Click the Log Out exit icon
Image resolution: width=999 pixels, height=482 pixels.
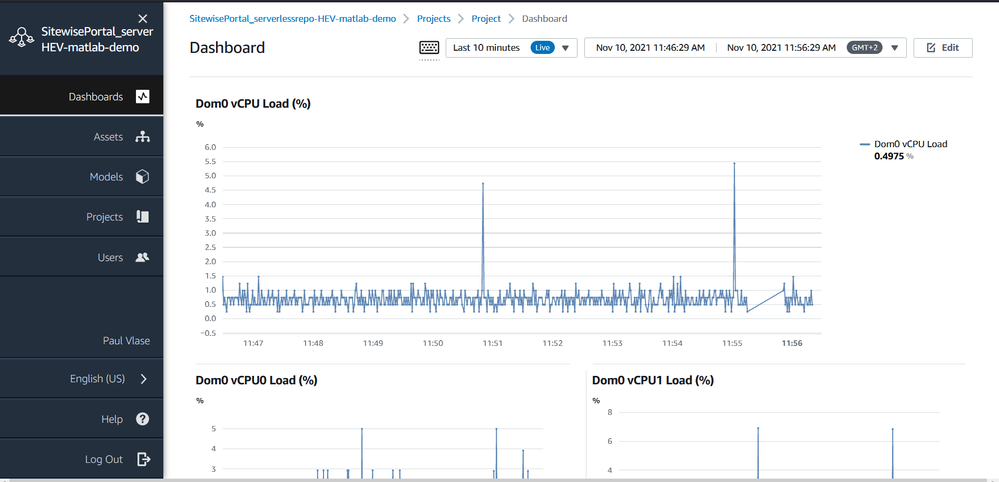143,459
